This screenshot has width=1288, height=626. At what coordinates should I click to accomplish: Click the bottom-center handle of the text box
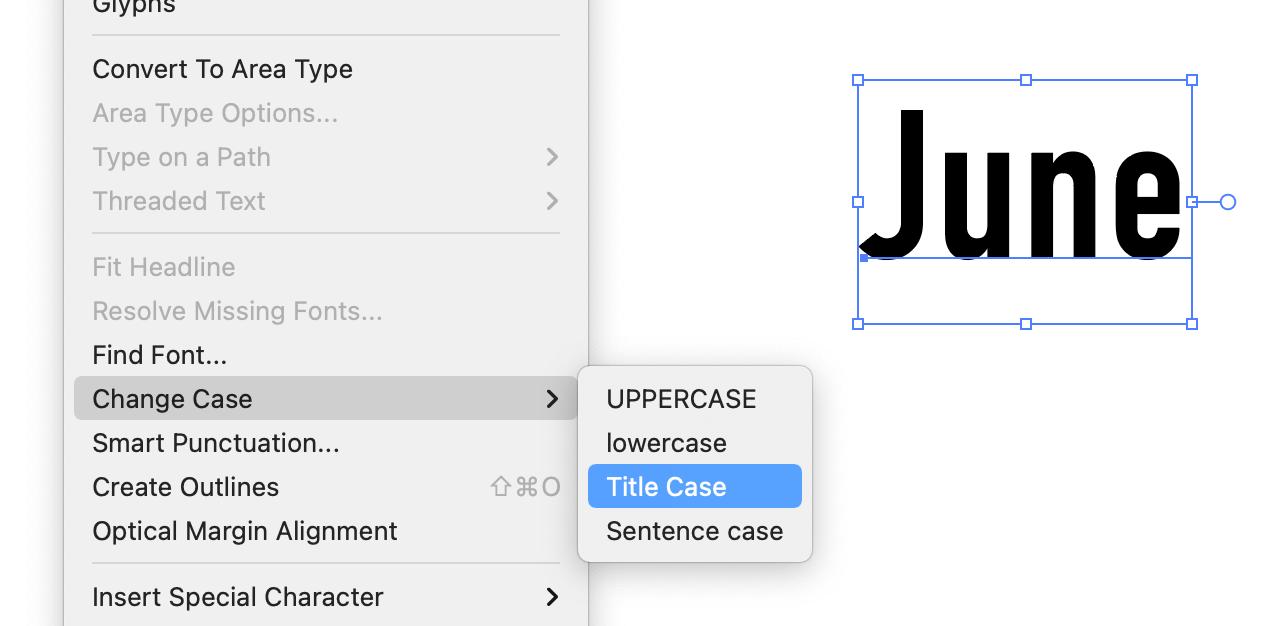tap(1025, 324)
